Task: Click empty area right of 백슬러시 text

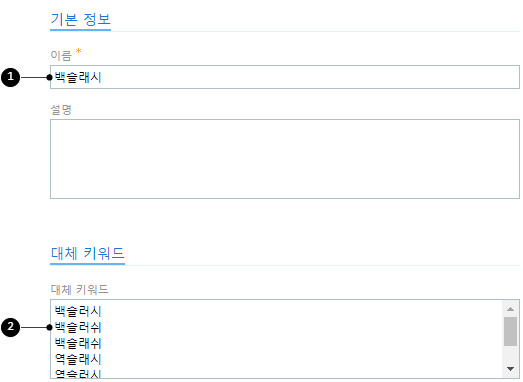Action: (x=300, y=311)
